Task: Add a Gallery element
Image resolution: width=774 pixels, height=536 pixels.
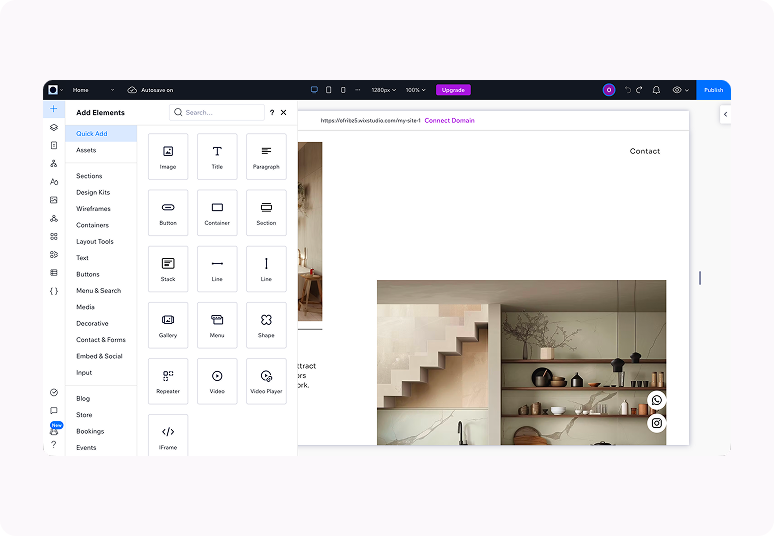Action: (x=168, y=325)
